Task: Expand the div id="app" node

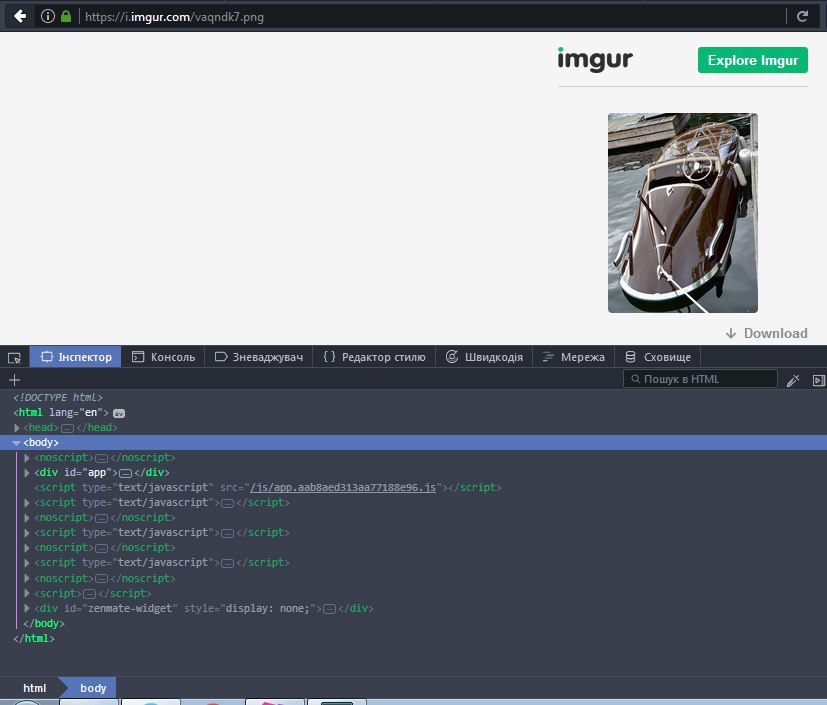Action: 27,473
